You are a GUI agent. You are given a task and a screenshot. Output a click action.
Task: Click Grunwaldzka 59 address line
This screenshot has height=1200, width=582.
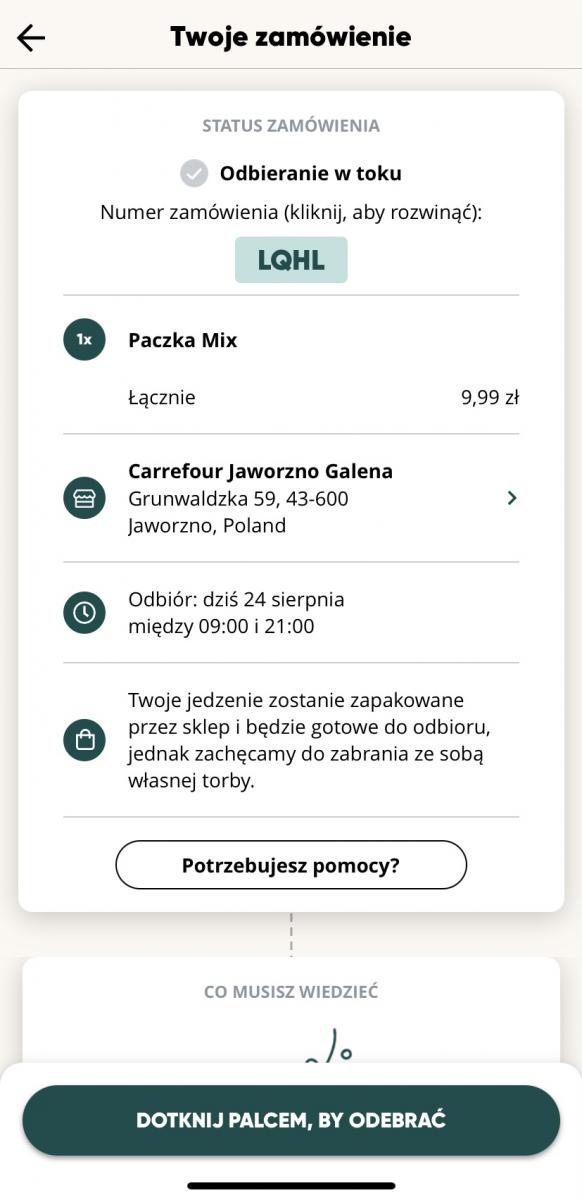pyautogui.click(x=238, y=498)
